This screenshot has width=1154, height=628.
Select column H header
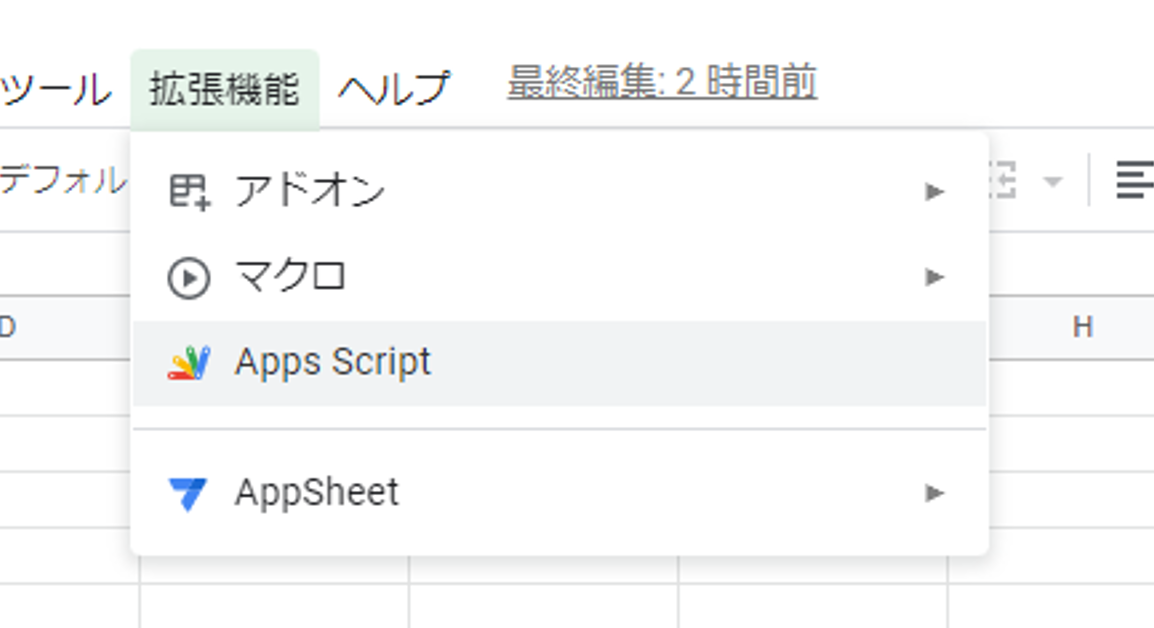click(1082, 327)
